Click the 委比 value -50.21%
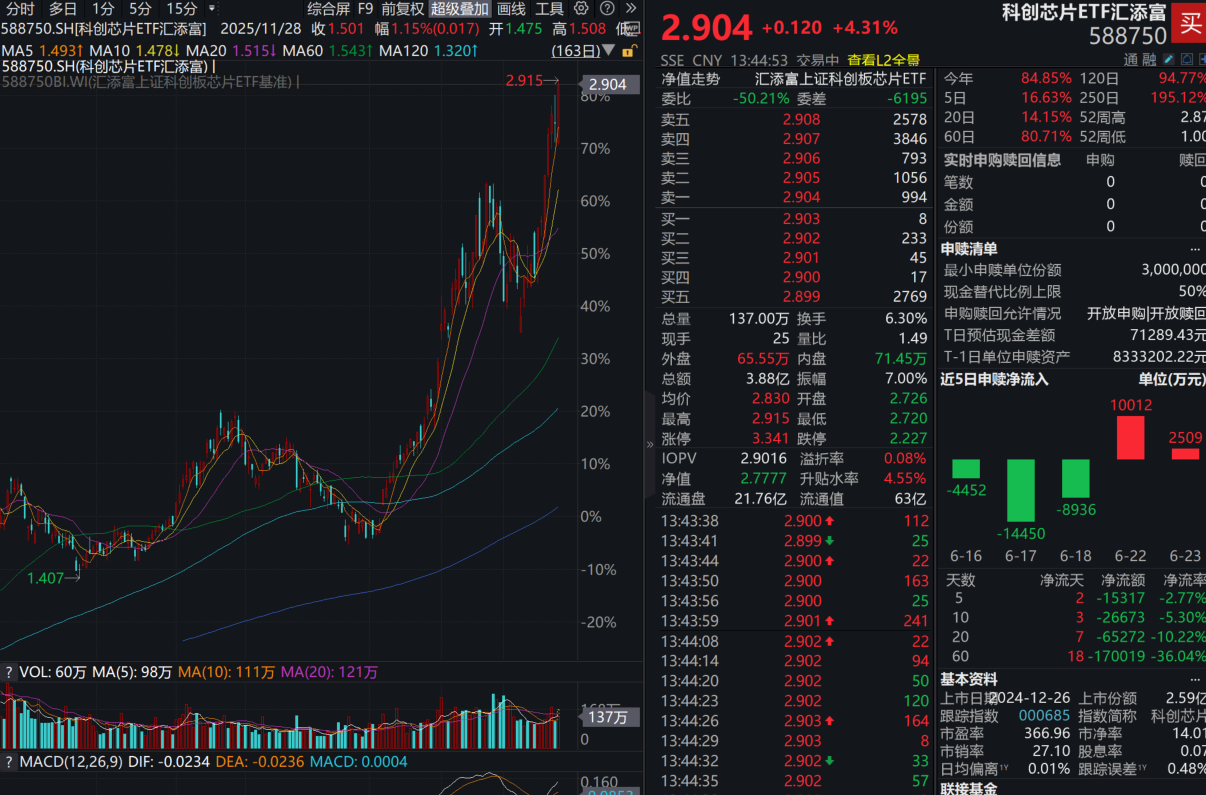1206x795 pixels. pos(761,99)
